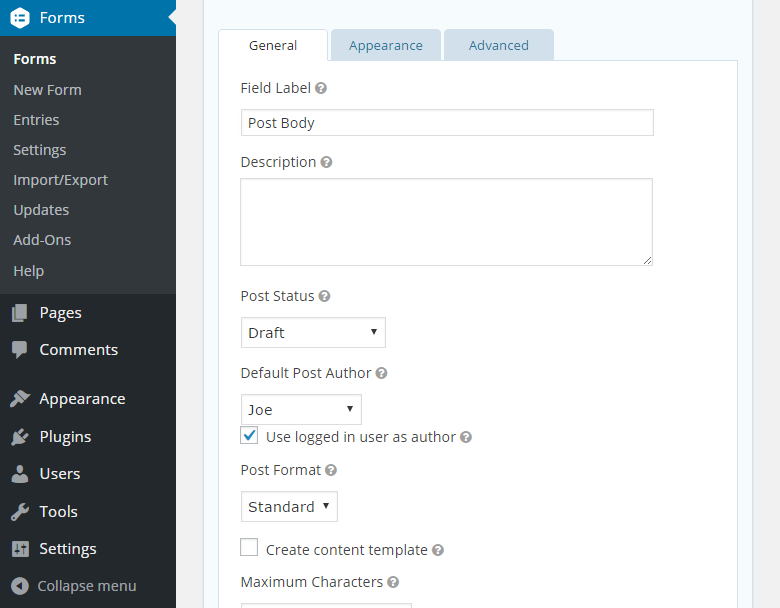The width and height of the screenshot is (780, 608).
Task: Switch to the Appearance tab
Action: [385, 45]
